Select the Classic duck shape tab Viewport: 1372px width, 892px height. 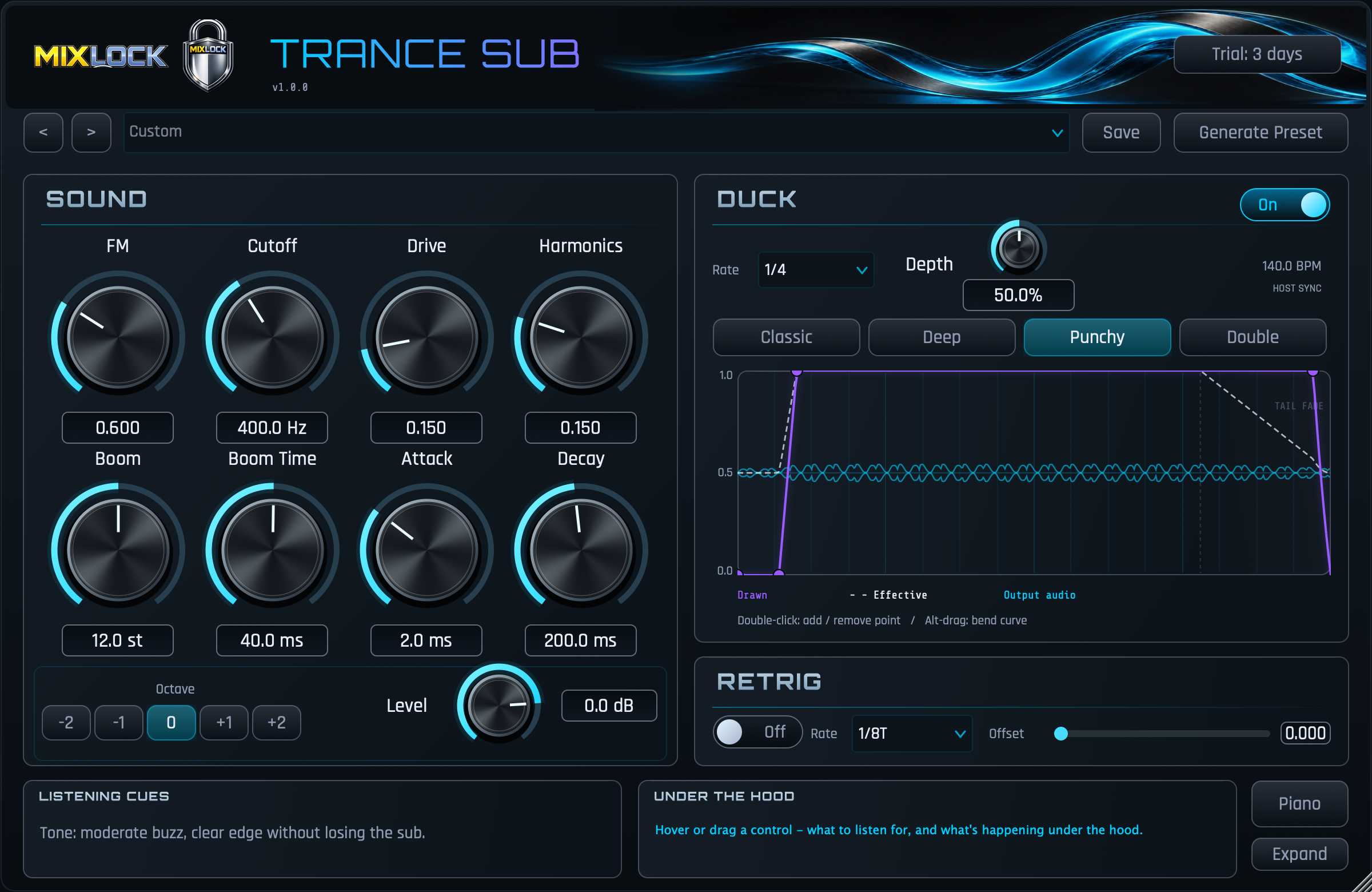tap(786, 337)
